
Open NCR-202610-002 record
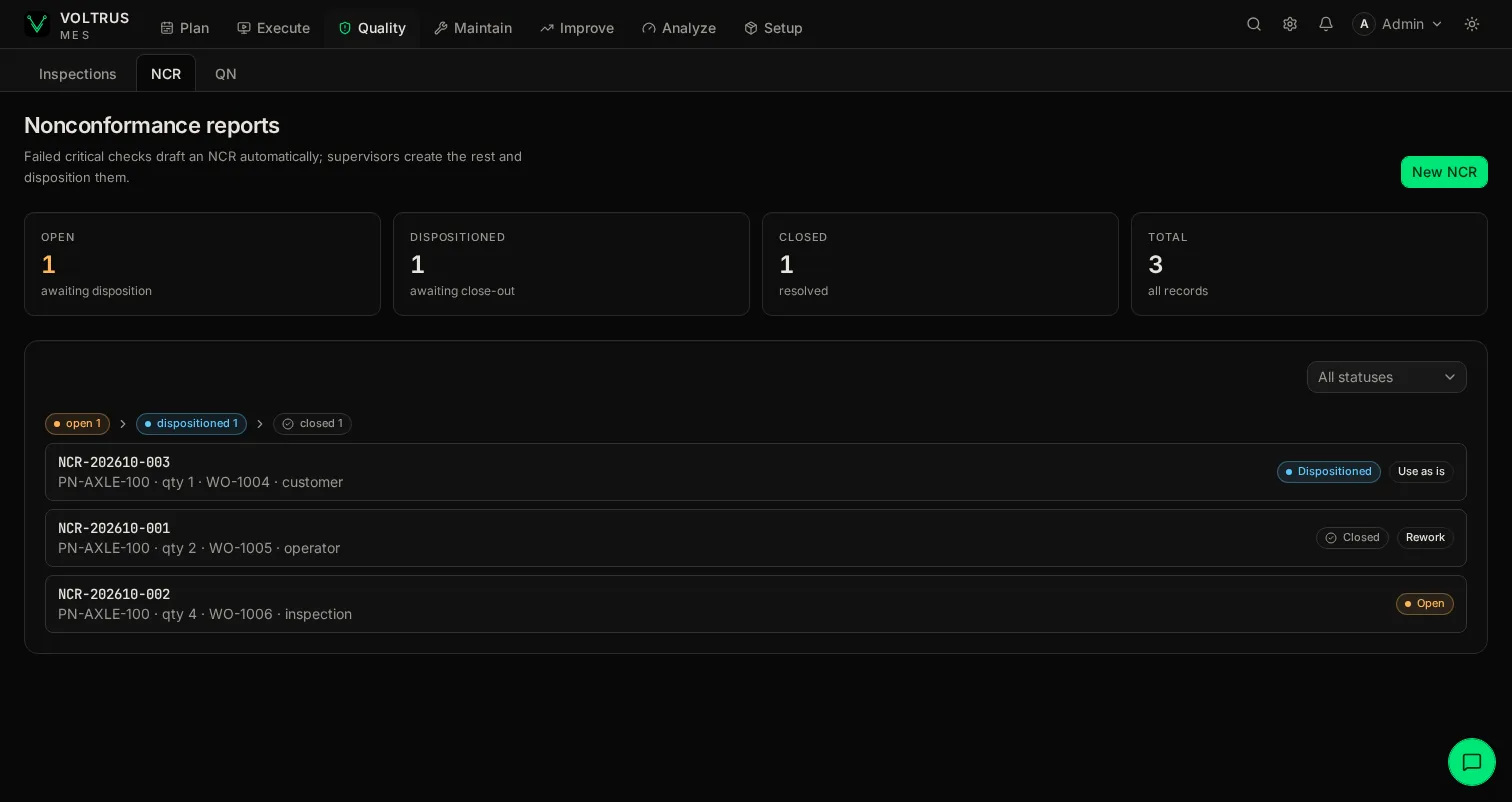(756, 604)
